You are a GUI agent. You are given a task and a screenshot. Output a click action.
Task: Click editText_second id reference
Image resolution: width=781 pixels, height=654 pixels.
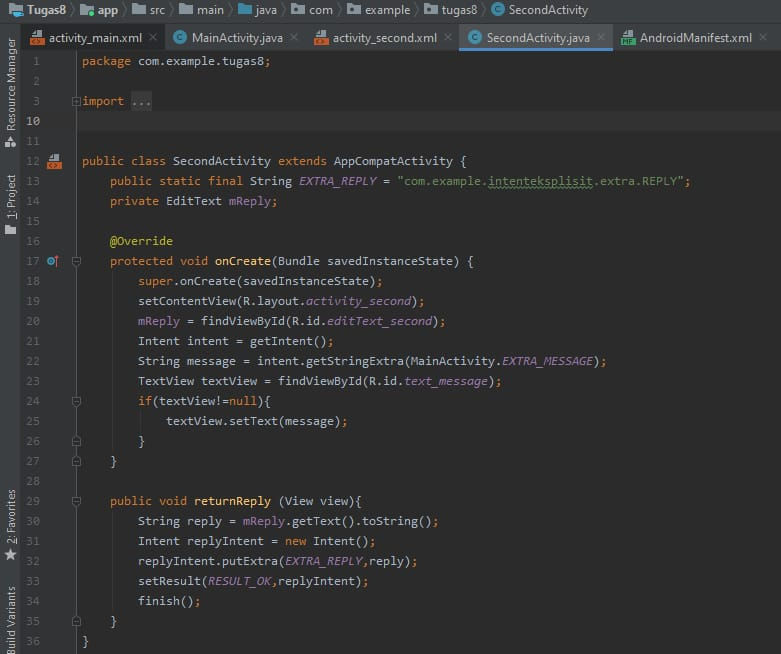pyautogui.click(x=379, y=321)
